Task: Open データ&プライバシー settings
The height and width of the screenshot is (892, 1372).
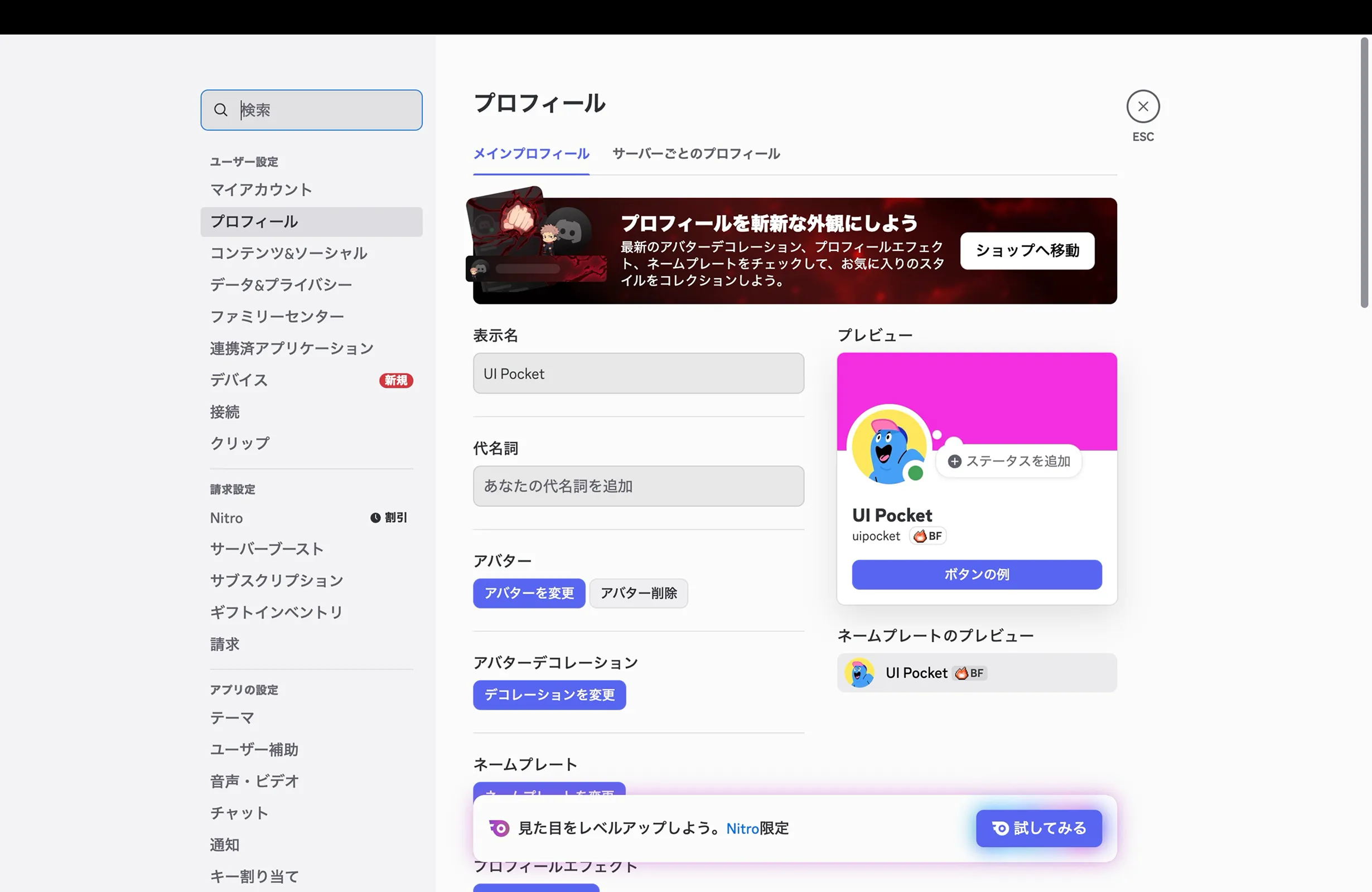Action: coord(311,285)
